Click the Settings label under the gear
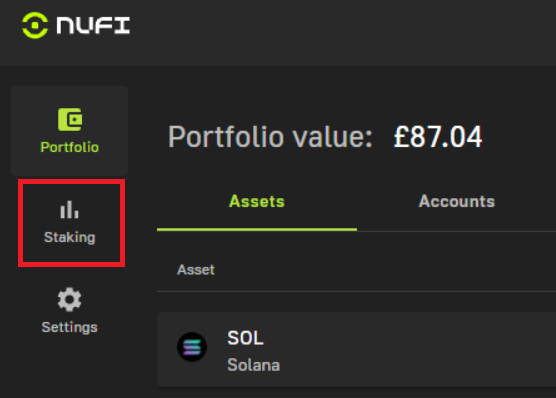556x398 pixels. point(70,327)
